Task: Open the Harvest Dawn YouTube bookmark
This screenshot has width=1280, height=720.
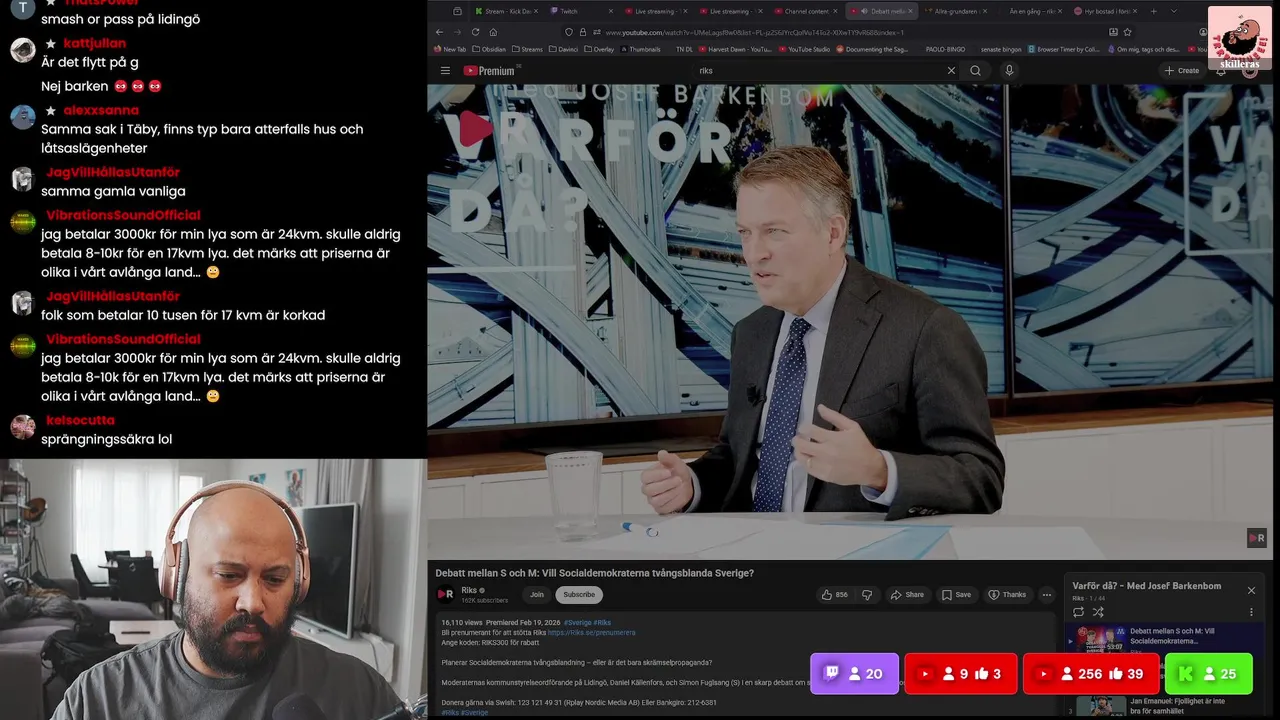Action: click(x=735, y=49)
